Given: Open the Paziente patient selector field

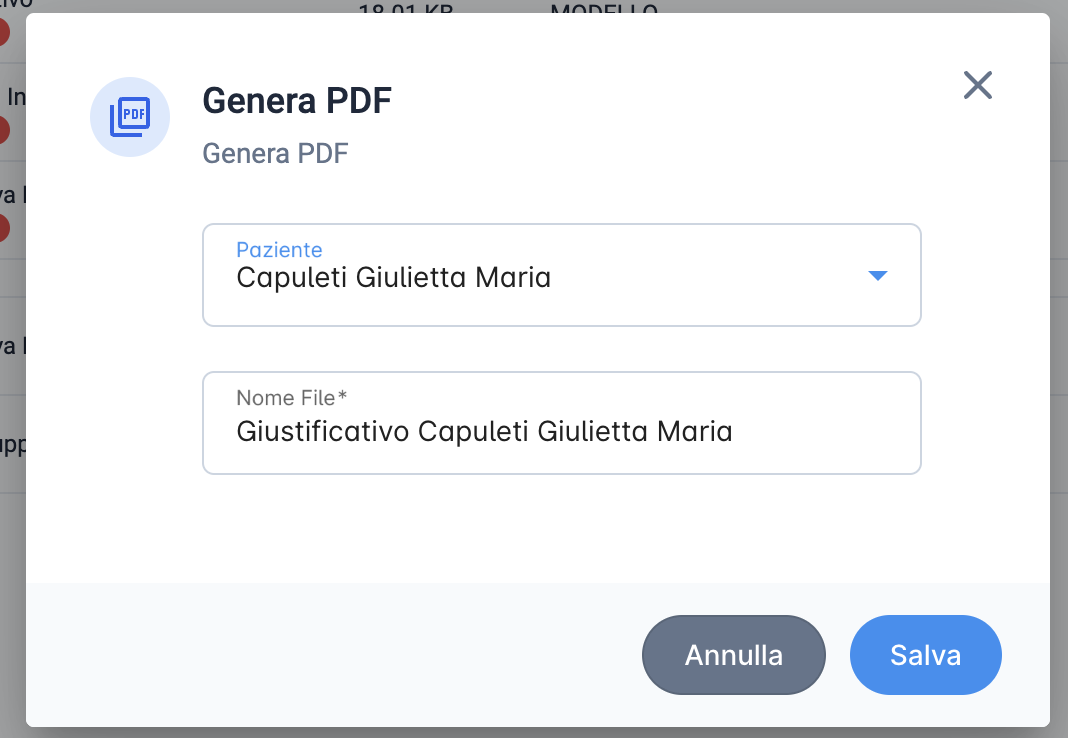Looking at the screenshot, I should pos(562,275).
